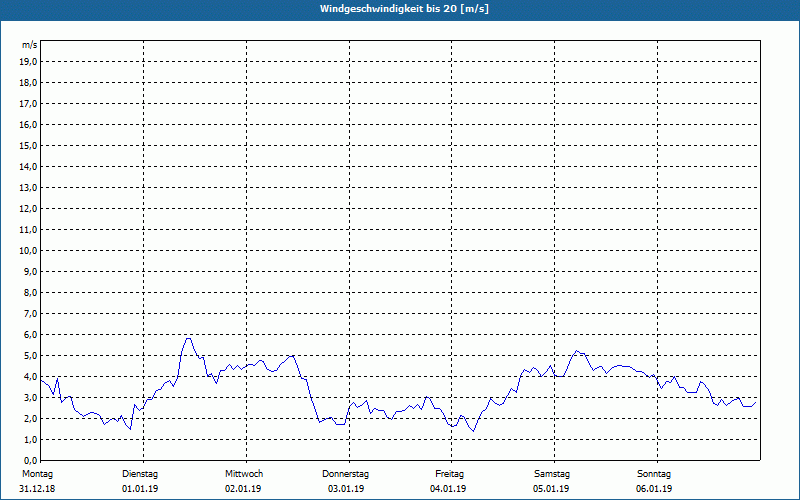Click the 2,0 y-axis label
Viewport: 800px width, 500px height.
(x=30, y=418)
